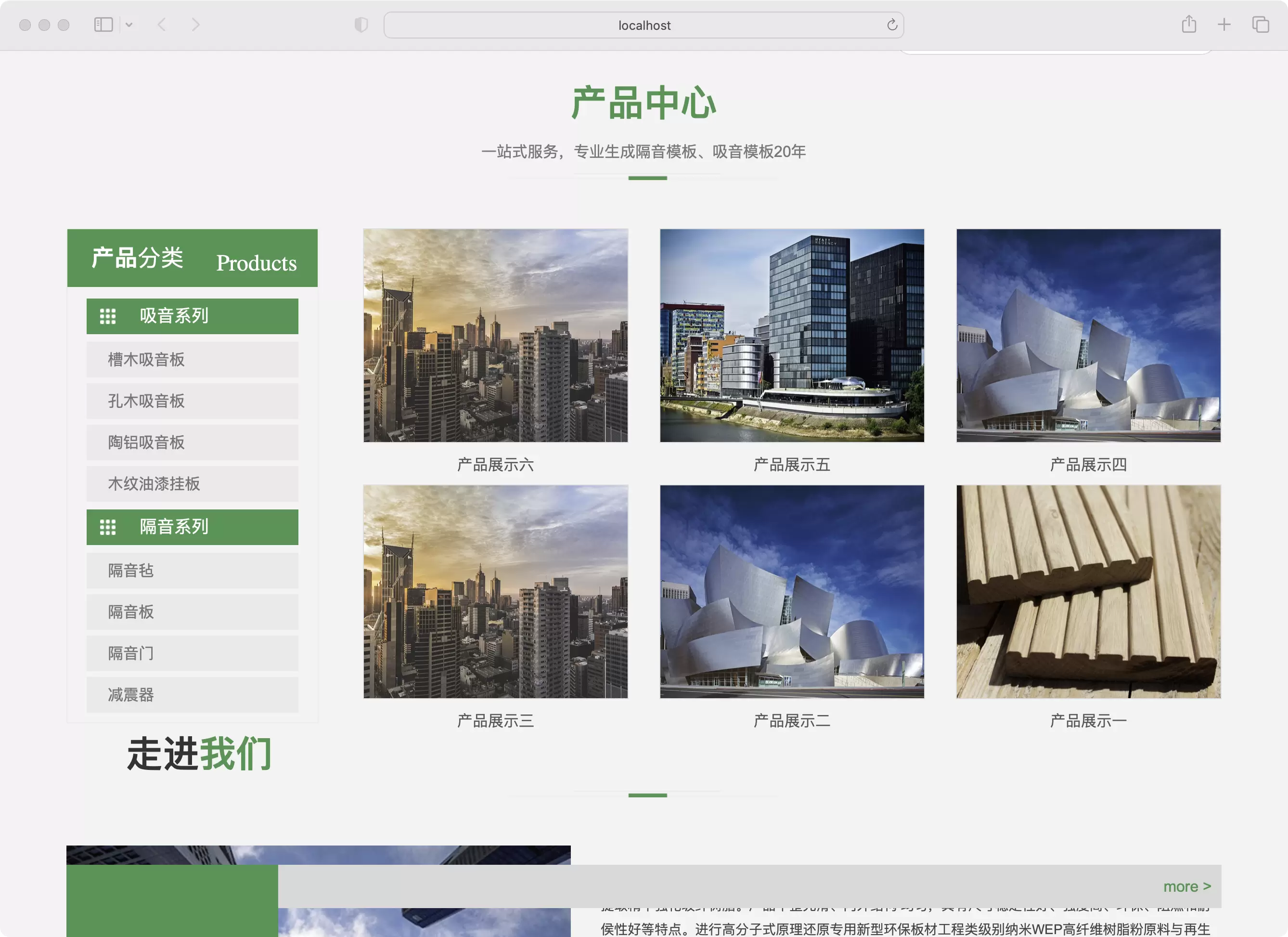Screen dimensions: 1288x937
Task: Click the 产品展示五 caption
Action: tap(792, 465)
